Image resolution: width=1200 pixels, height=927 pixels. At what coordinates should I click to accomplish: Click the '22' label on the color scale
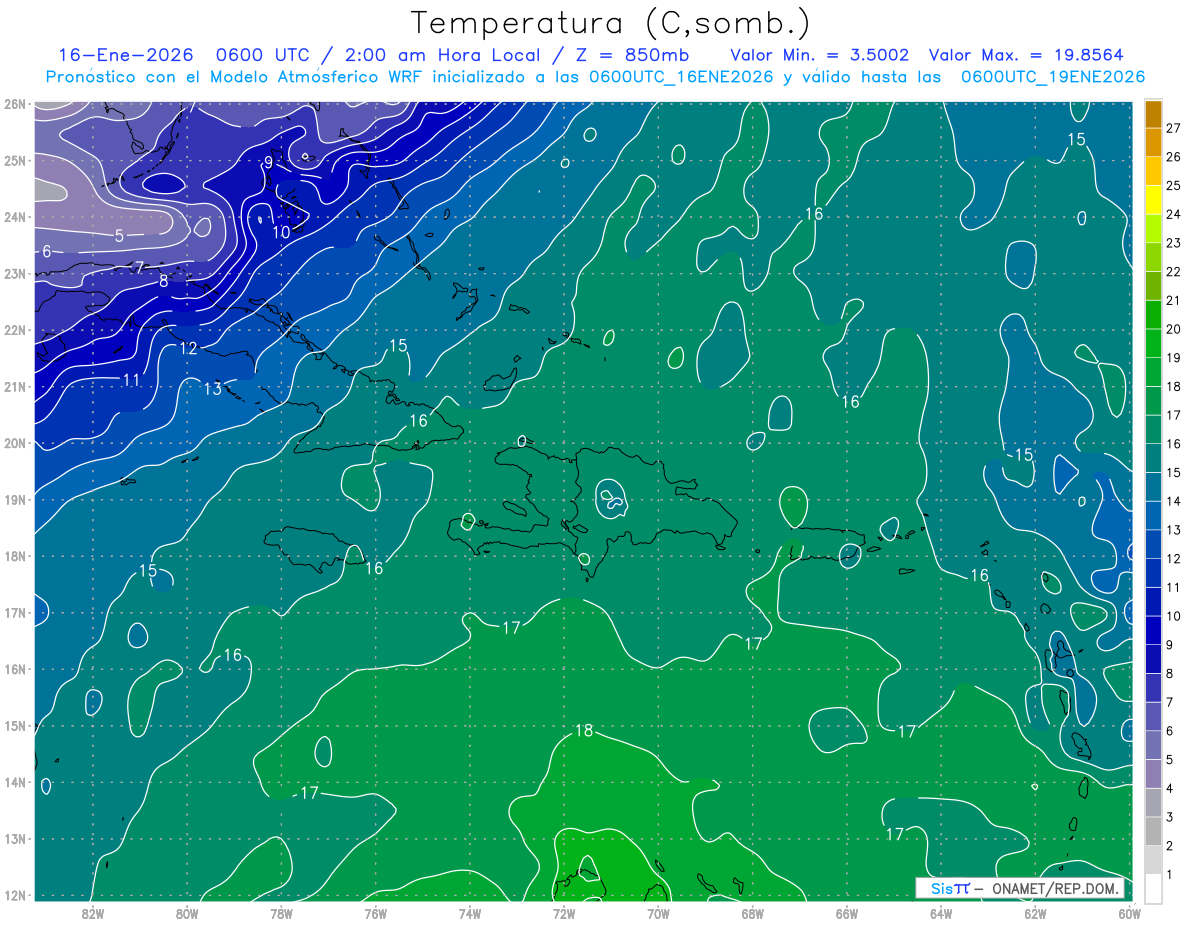point(1173,272)
